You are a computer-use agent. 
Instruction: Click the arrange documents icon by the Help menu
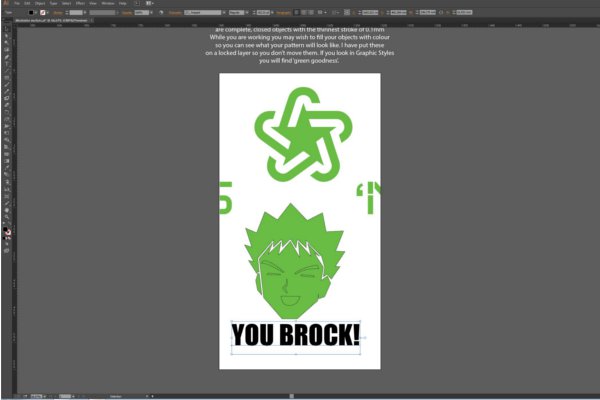point(149,3)
